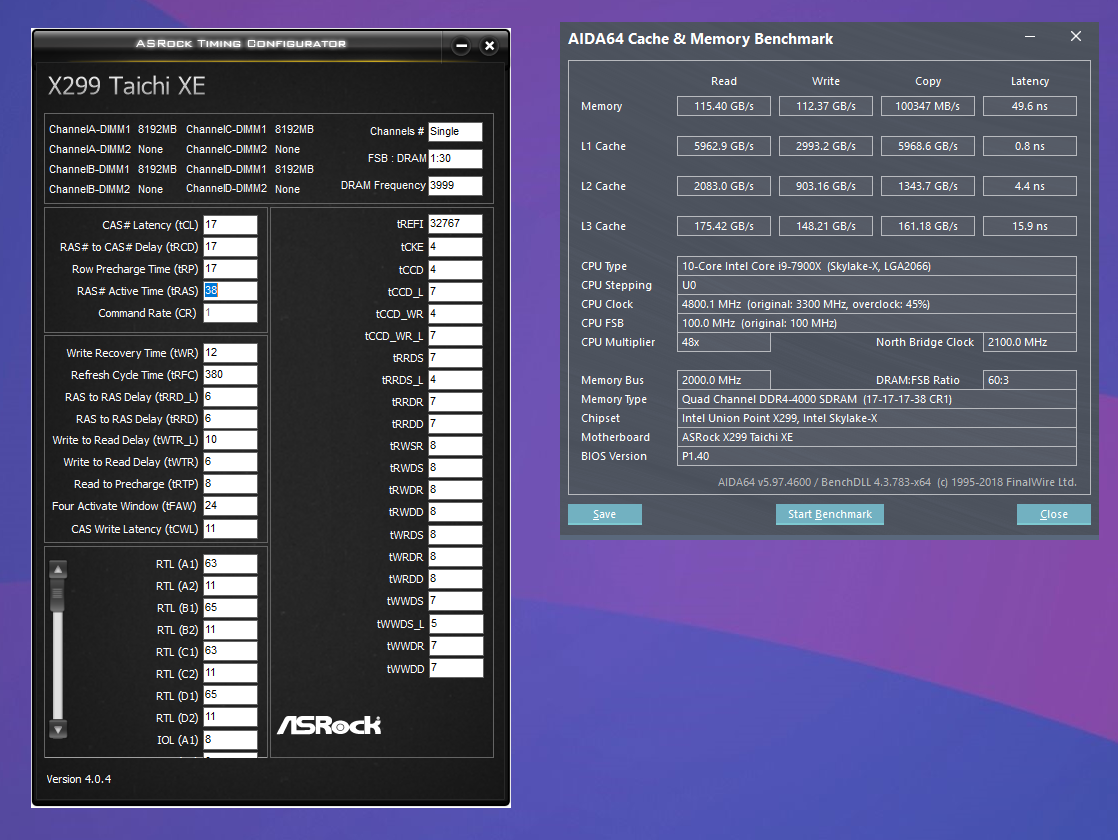Click the CPU Clock value 4800.1 MHz
Viewport: 1118px width, 840px height.
pyautogui.click(x=876, y=304)
